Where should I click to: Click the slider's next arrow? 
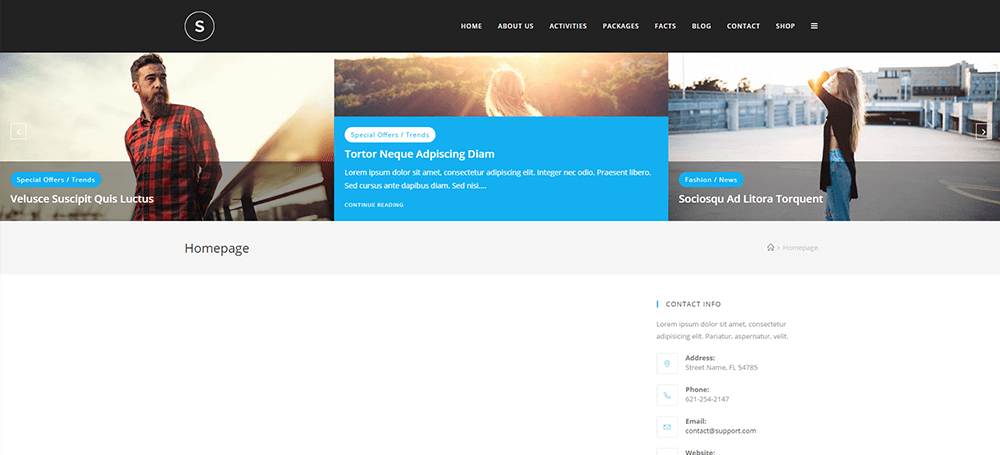click(x=982, y=130)
